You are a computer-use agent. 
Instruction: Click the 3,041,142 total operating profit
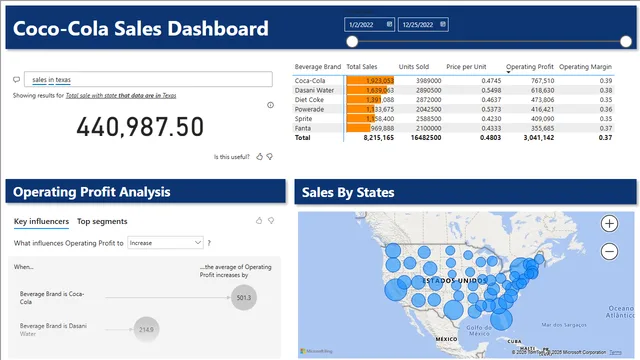539,138
